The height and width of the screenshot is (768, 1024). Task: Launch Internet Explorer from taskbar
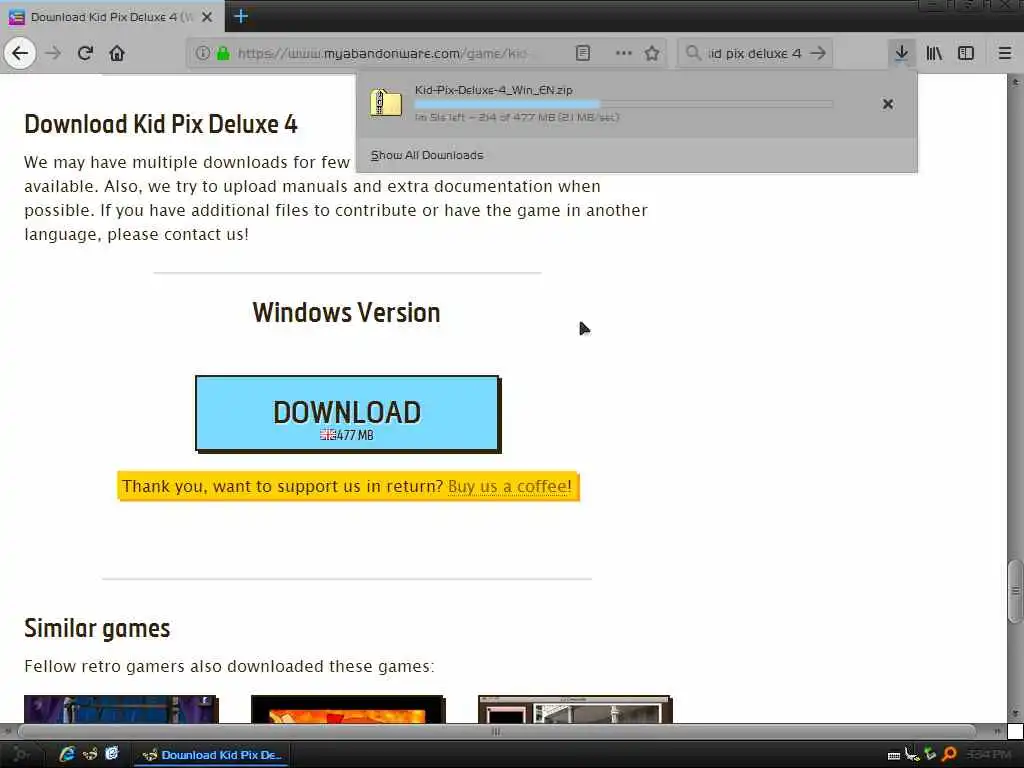[67, 754]
